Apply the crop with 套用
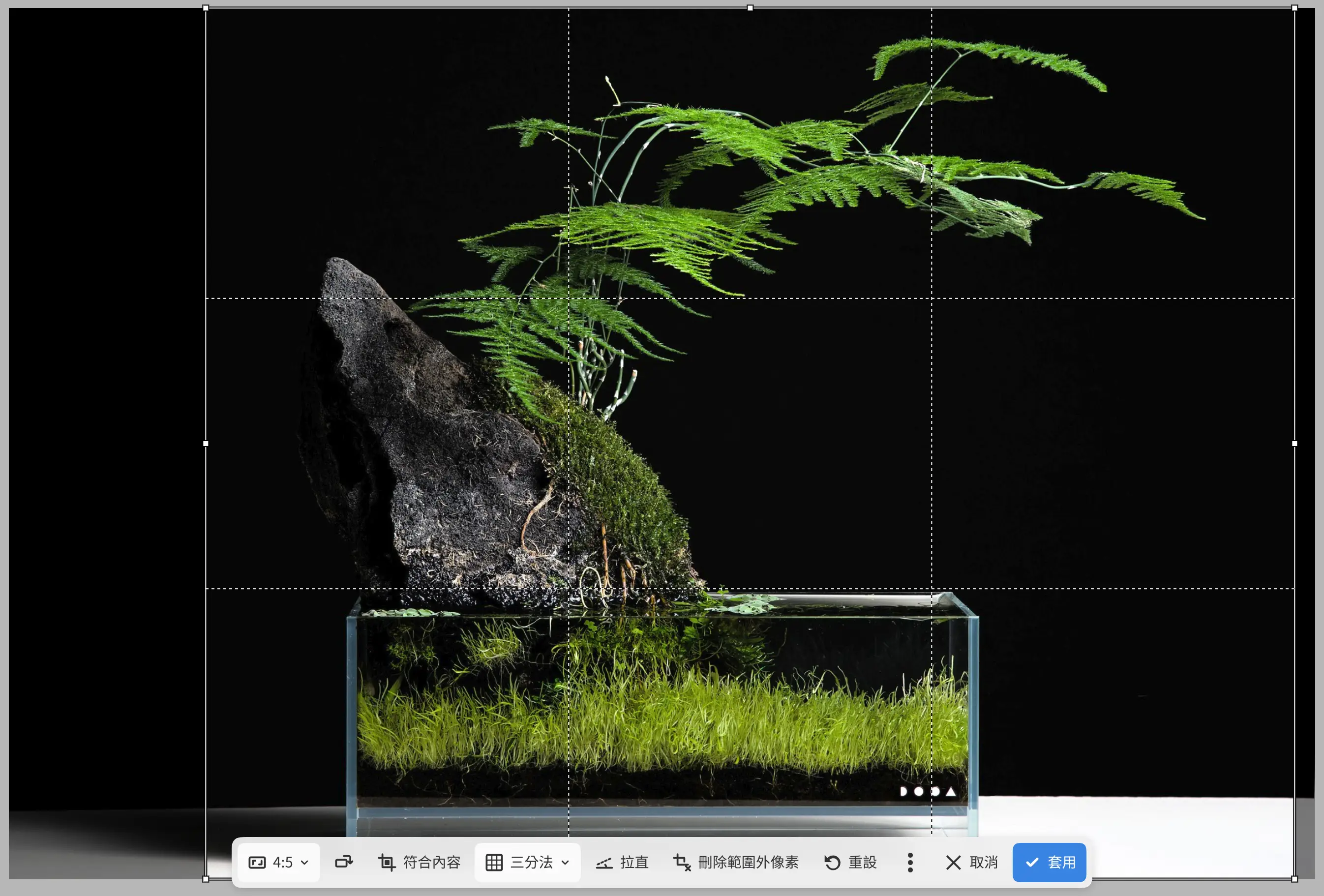Viewport: 1324px width, 896px height. point(1049,862)
